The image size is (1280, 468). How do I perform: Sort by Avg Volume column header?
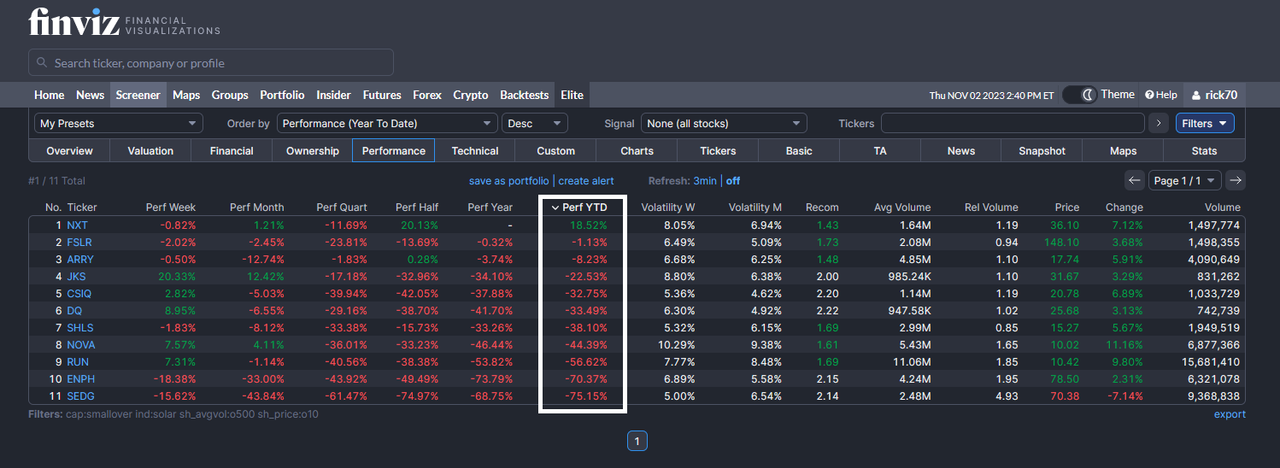[x=904, y=207]
